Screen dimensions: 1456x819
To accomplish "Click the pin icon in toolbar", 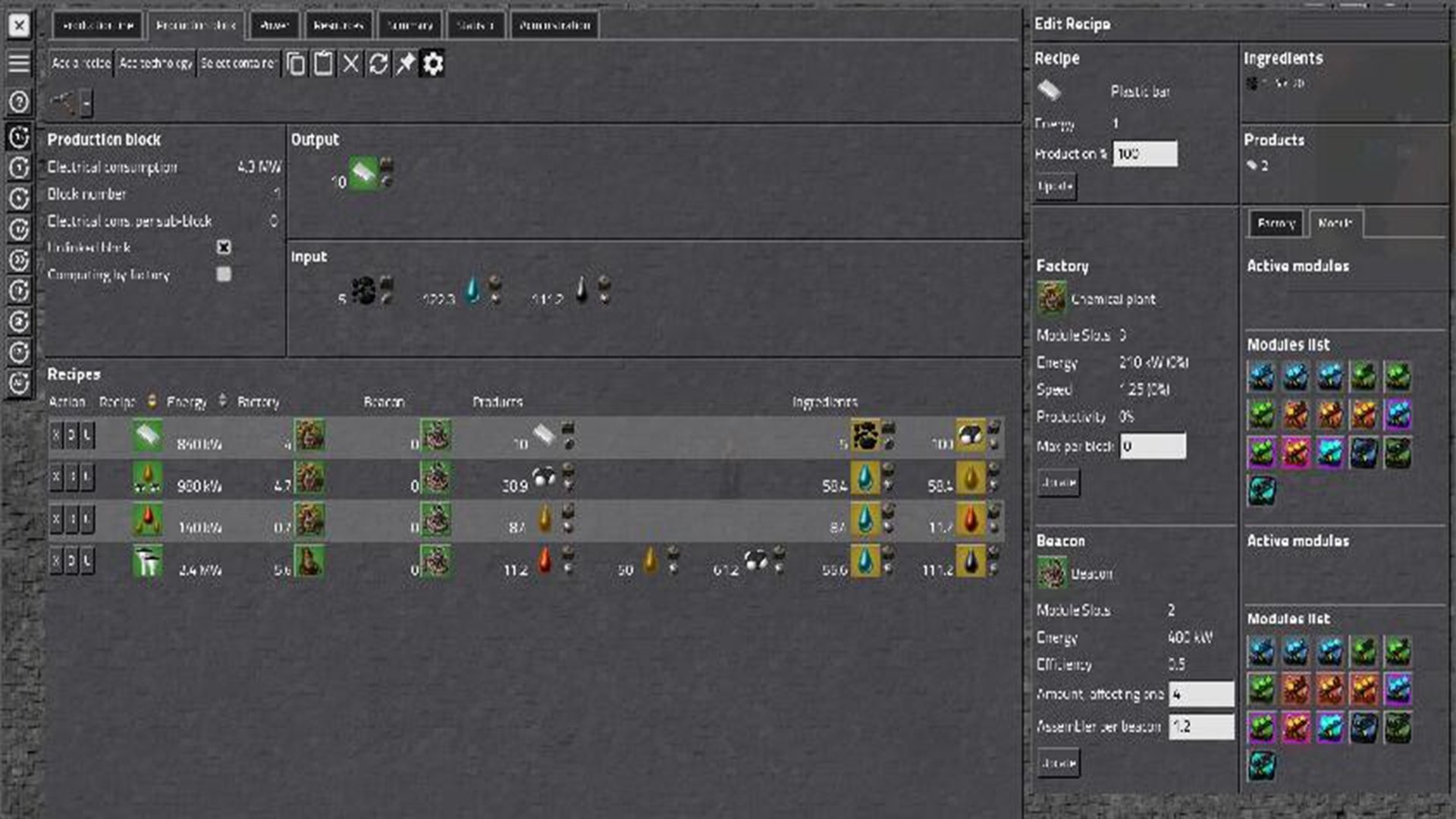I will pos(405,64).
